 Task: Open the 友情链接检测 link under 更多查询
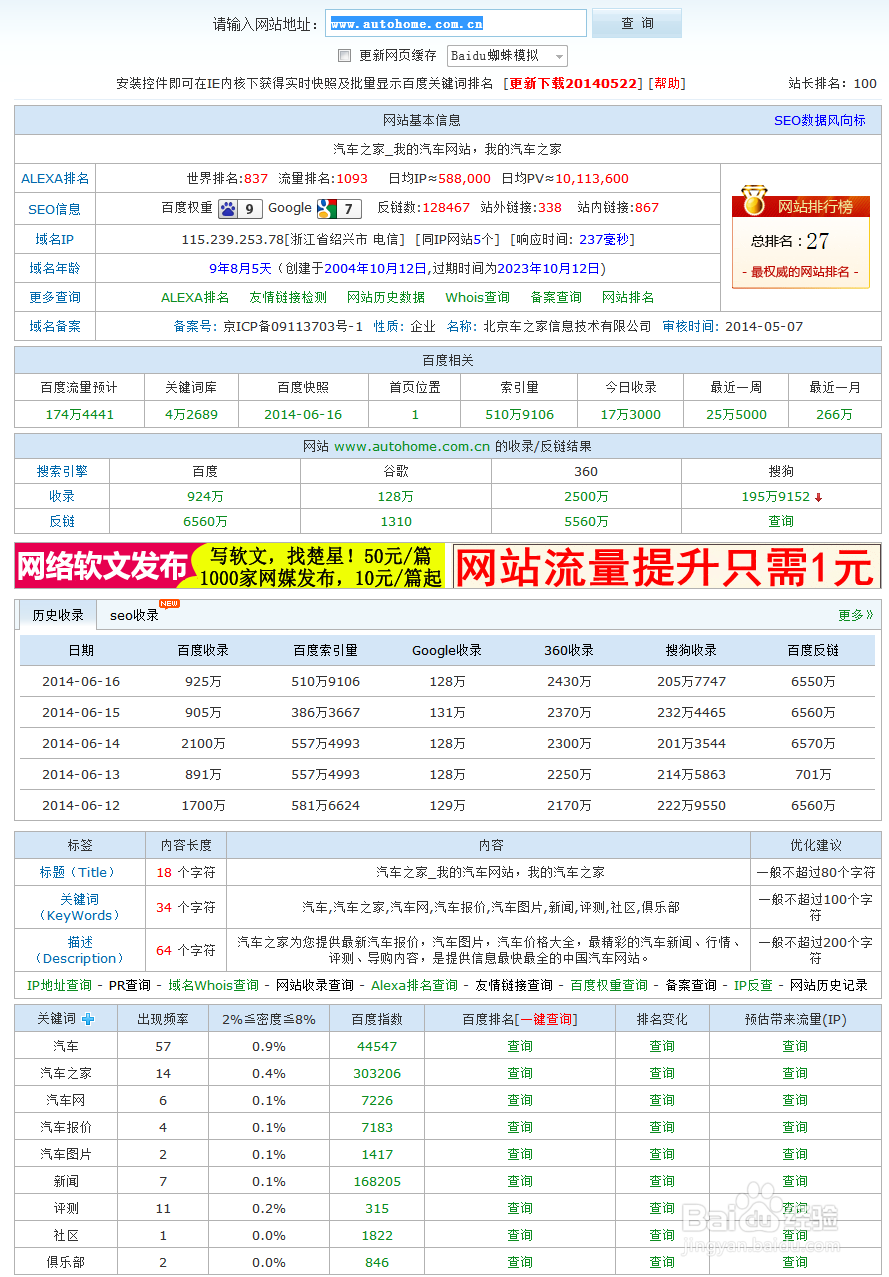288,297
